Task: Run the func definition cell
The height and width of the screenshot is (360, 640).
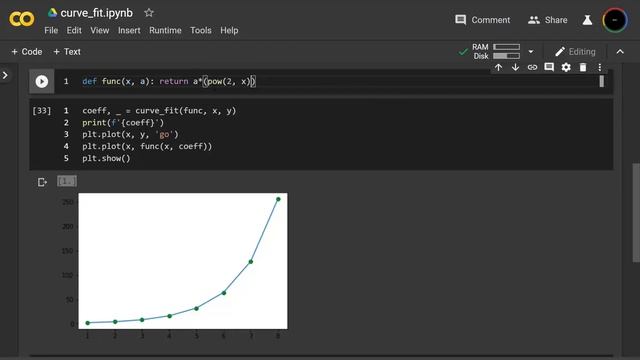Action: point(42,82)
